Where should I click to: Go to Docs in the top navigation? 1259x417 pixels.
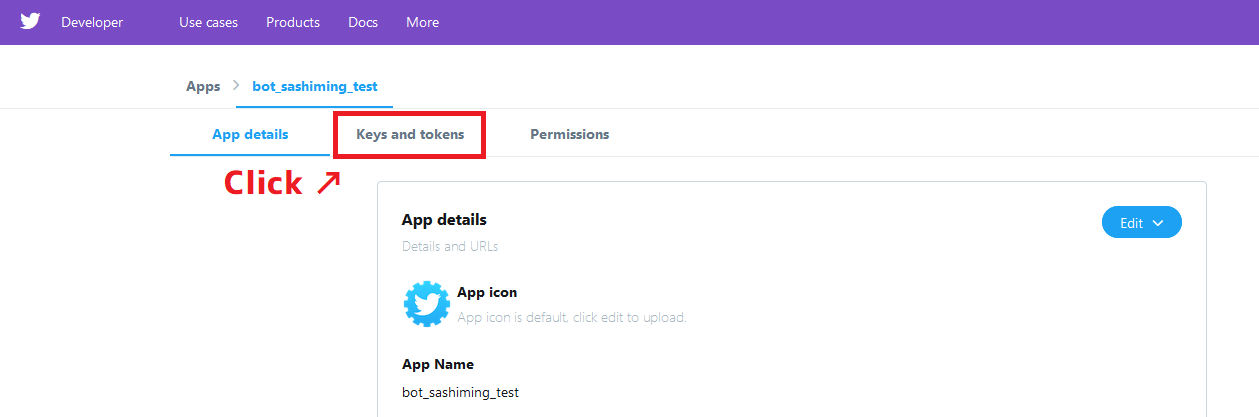click(x=363, y=22)
